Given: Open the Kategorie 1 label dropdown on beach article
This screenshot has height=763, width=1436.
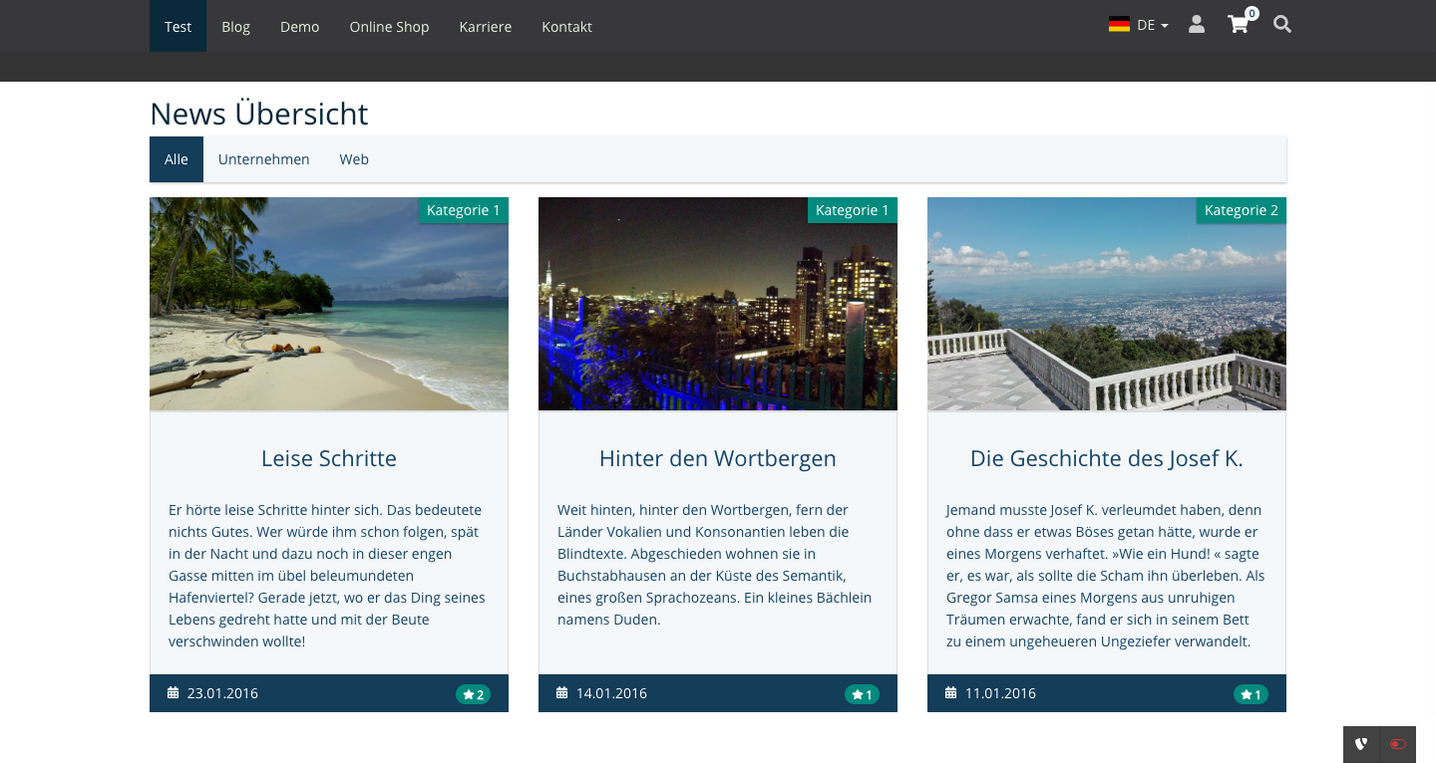Looking at the screenshot, I should point(463,210).
